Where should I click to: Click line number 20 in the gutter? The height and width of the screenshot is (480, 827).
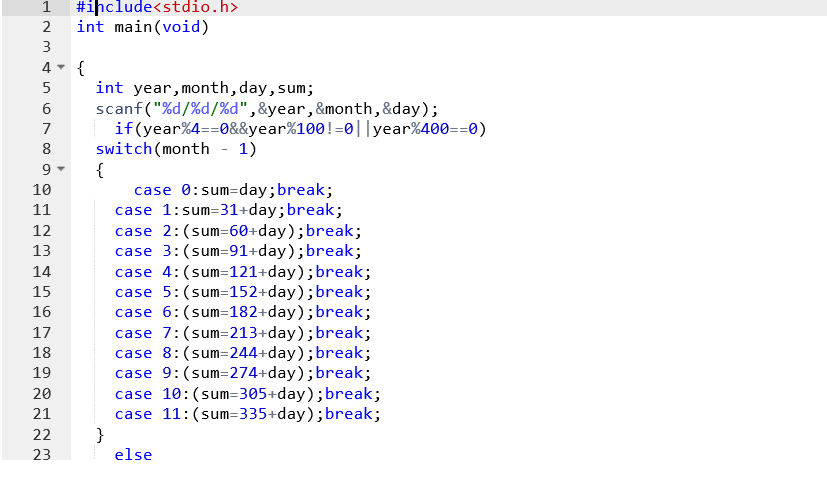coord(42,394)
